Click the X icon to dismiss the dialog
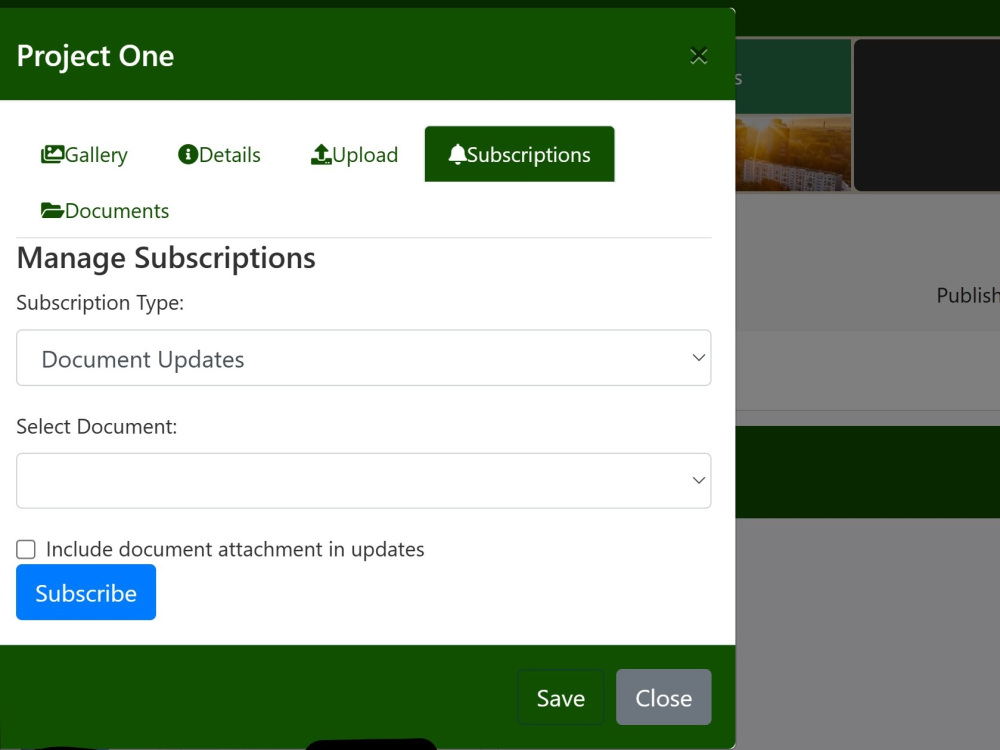 point(698,56)
